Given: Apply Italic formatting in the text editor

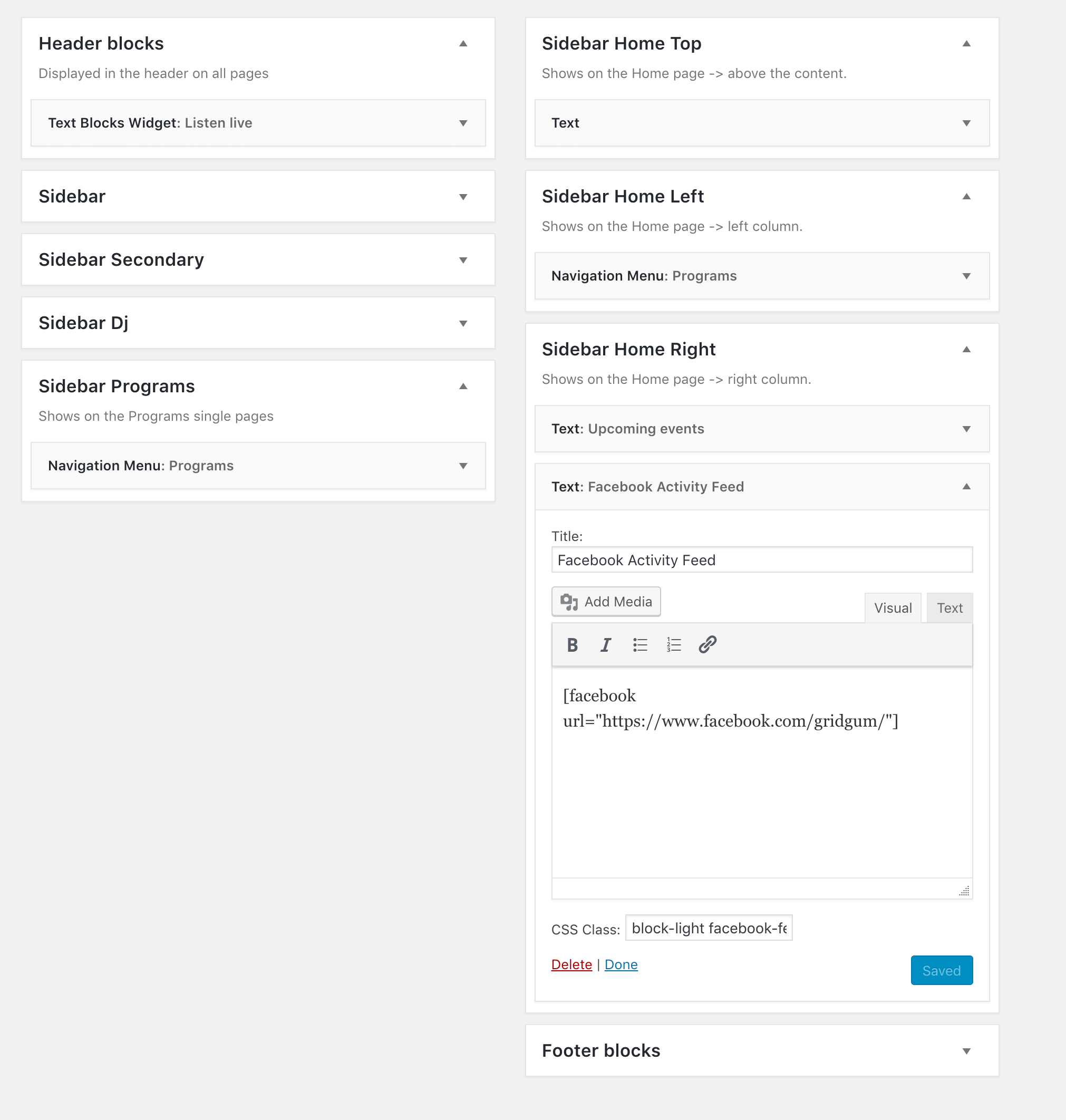Looking at the screenshot, I should pyautogui.click(x=605, y=644).
